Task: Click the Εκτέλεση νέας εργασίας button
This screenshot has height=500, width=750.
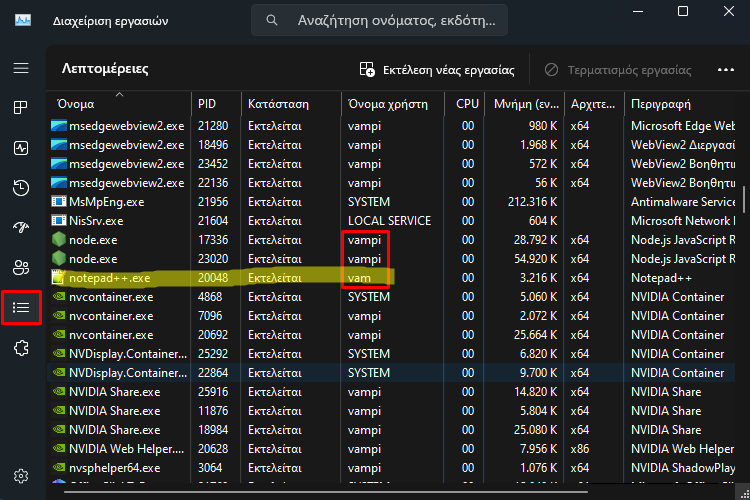Action: click(437, 70)
